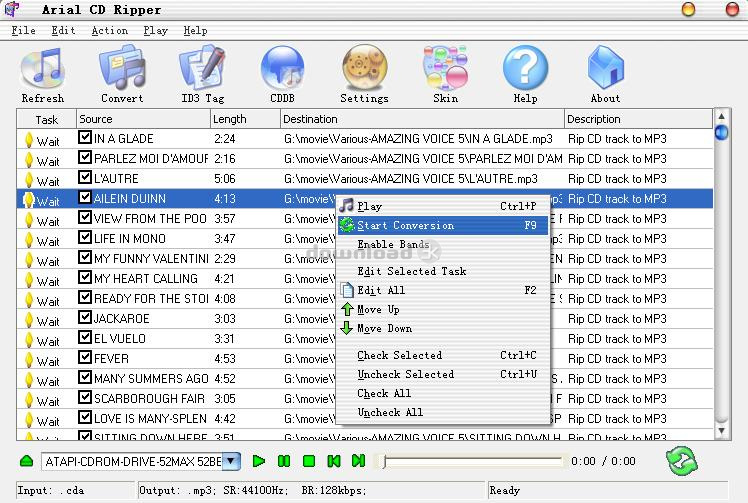The image size is (748, 503).
Task: Click the blue vertical scrollbar thumb
Action: pos(721,132)
